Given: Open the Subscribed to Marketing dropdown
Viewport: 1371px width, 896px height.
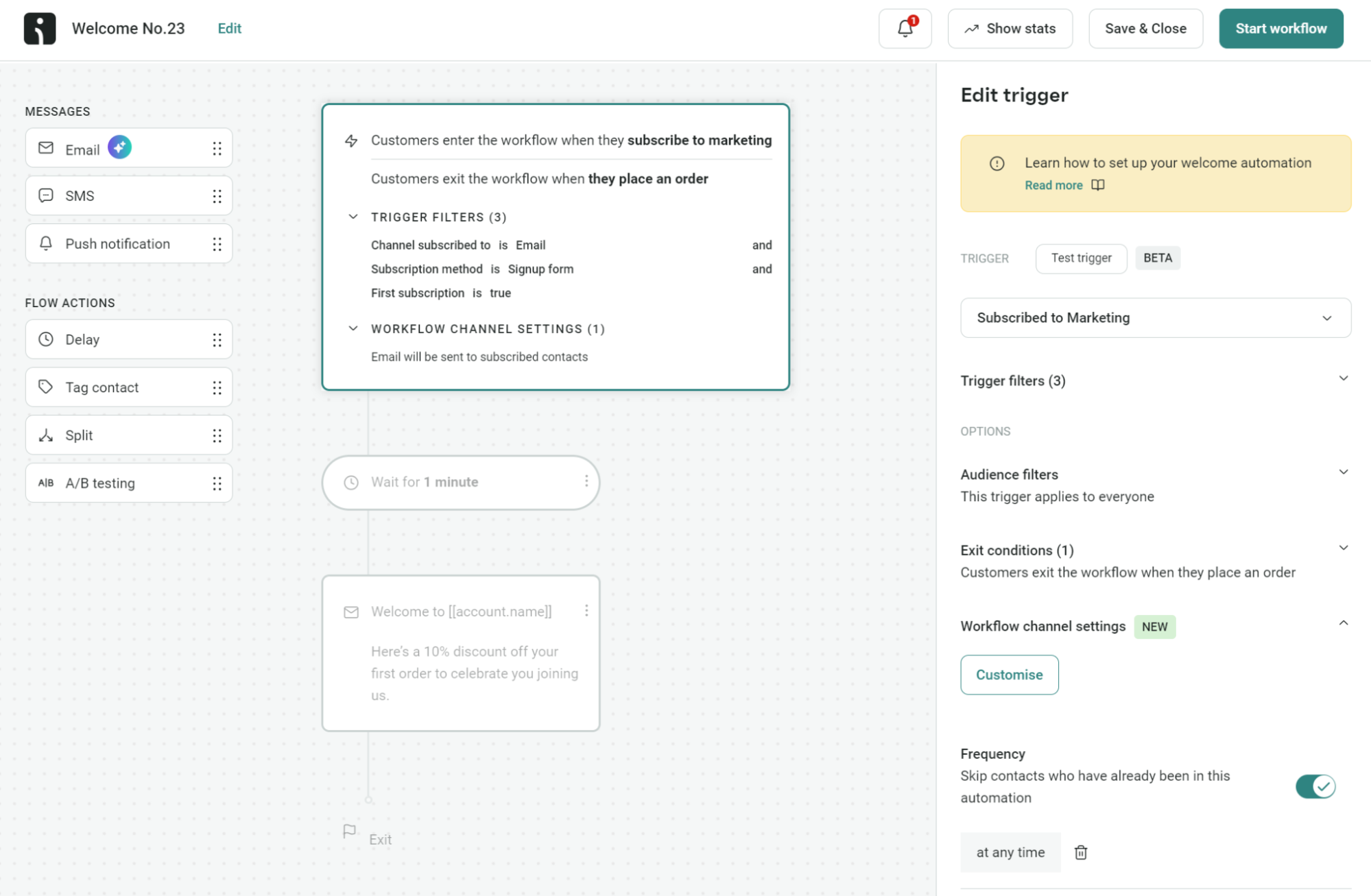Looking at the screenshot, I should [1155, 317].
